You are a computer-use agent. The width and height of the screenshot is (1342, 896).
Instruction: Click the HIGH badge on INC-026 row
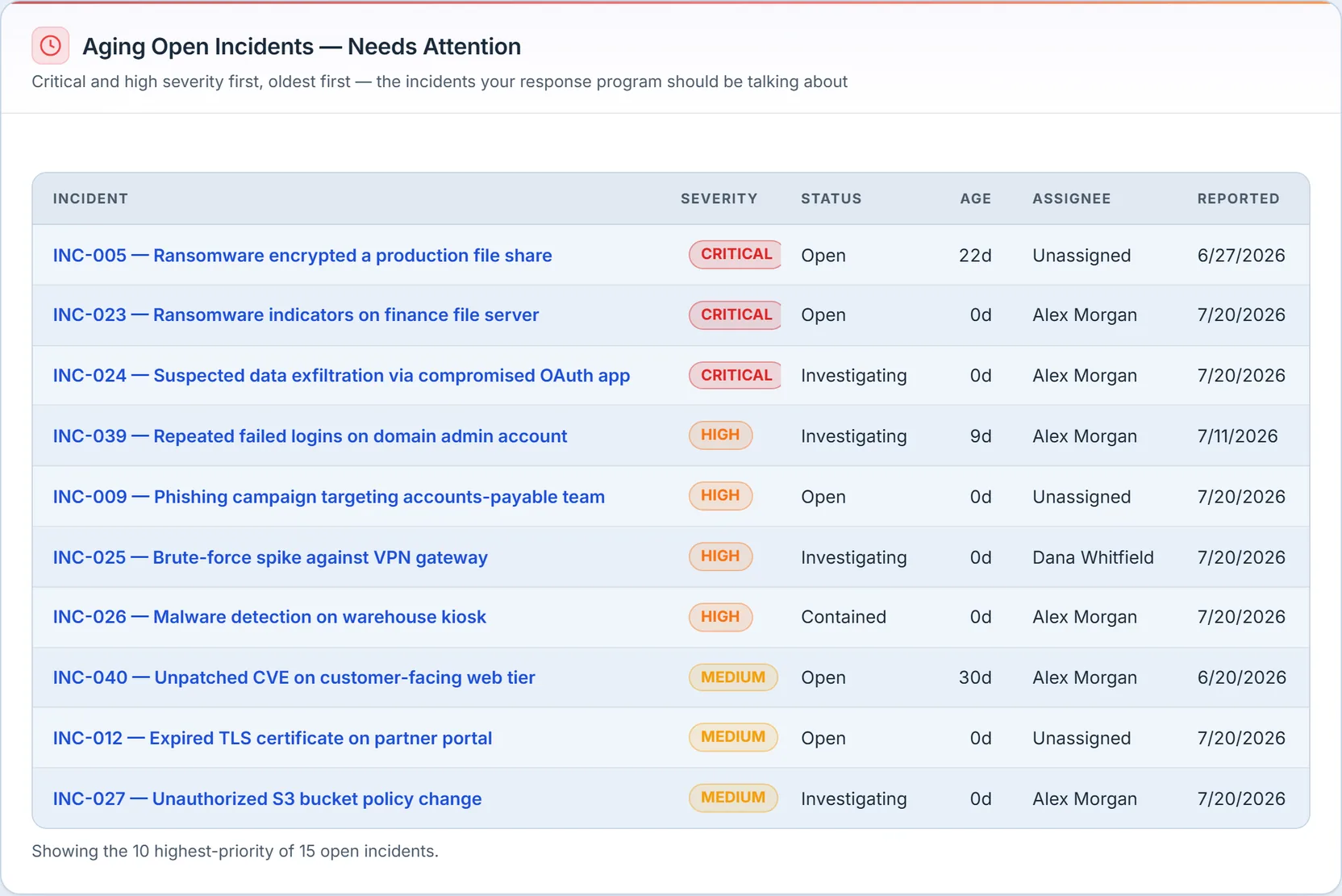720,616
